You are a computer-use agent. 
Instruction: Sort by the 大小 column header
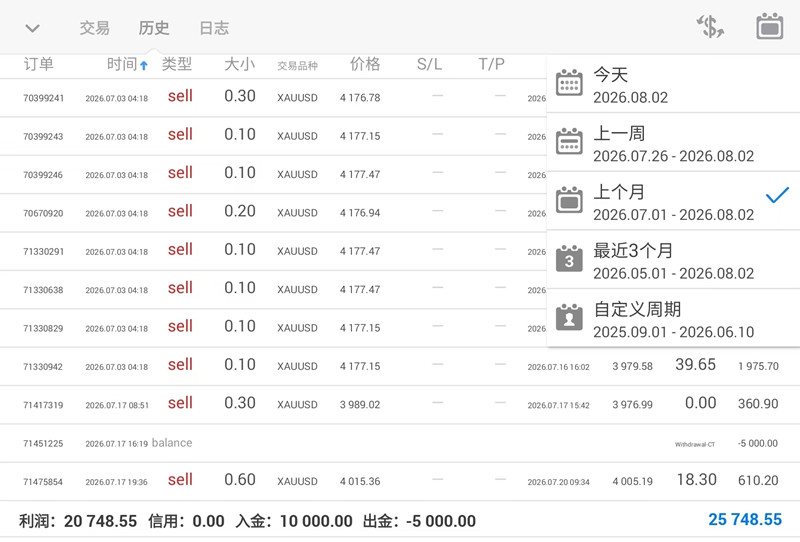(x=239, y=64)
